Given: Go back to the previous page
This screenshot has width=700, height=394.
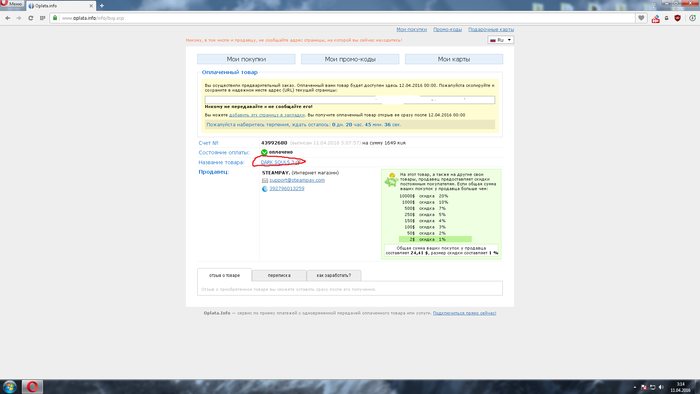Looking at the screenshot, I should tap(8, 18).
